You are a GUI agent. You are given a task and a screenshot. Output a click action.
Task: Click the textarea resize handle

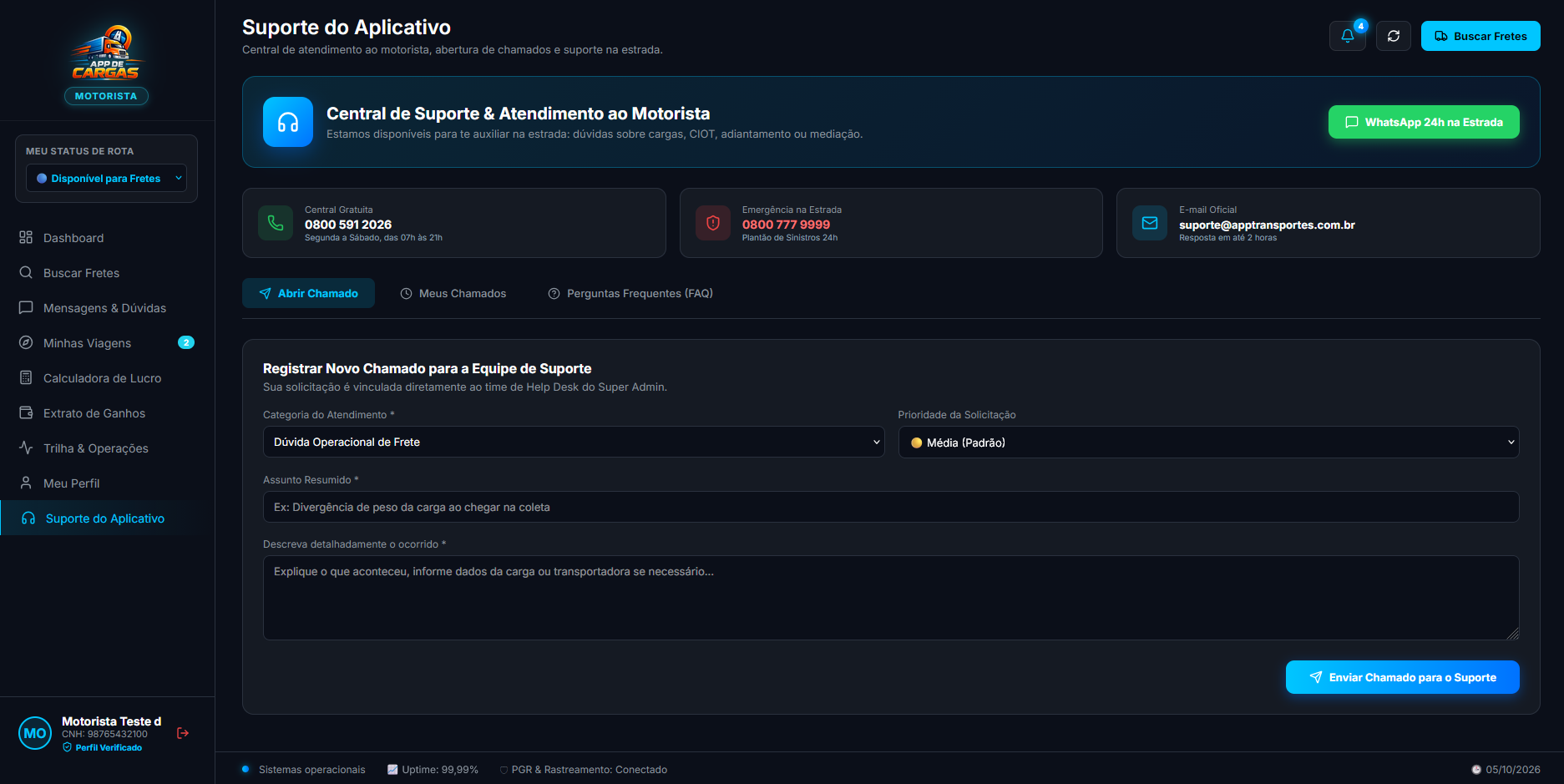click(1512, 634)
